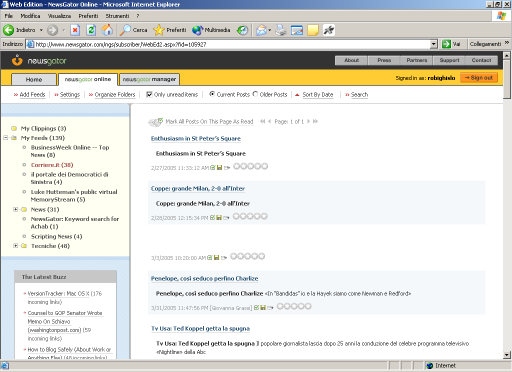Save Coppe: grande Milan post to clippings

point(219,217)
